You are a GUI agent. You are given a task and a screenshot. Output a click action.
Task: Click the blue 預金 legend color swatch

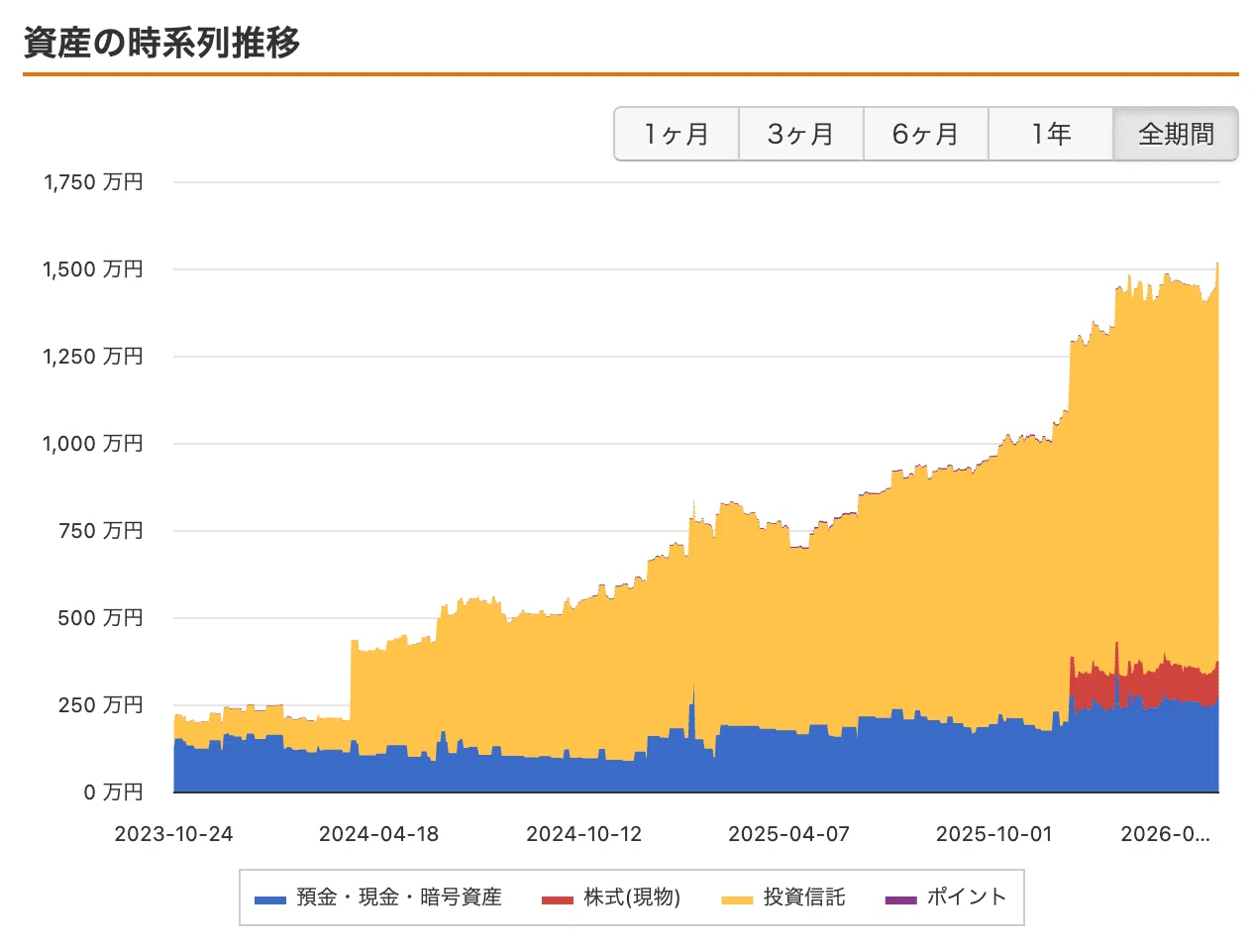point(269,900)
